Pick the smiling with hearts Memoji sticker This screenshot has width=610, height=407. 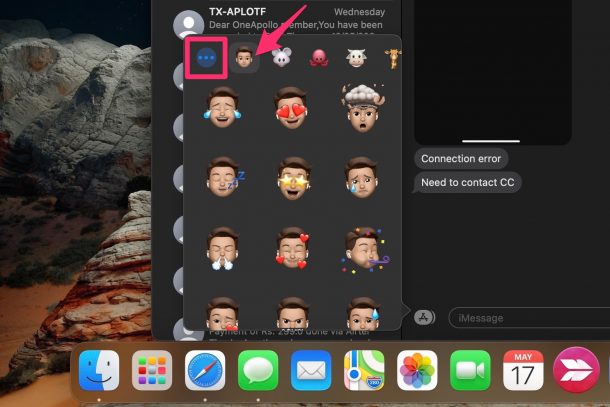click(x=292, y=248)
